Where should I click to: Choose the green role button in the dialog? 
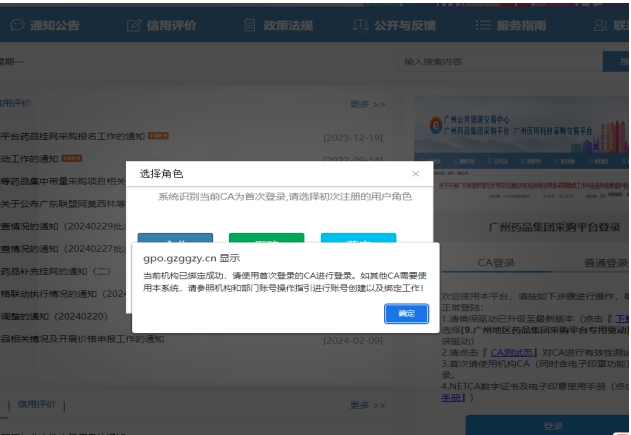coord(266,239)
